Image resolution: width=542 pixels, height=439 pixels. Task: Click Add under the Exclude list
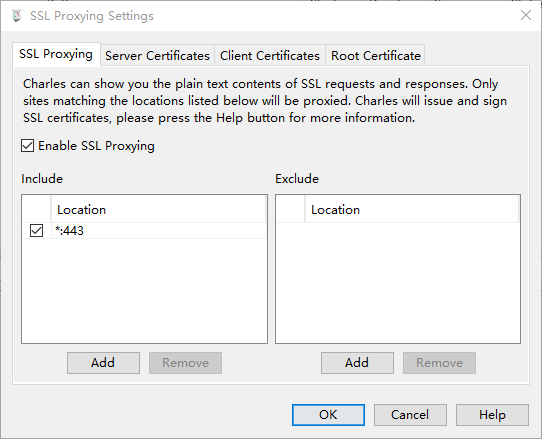[x=357, y=363]
